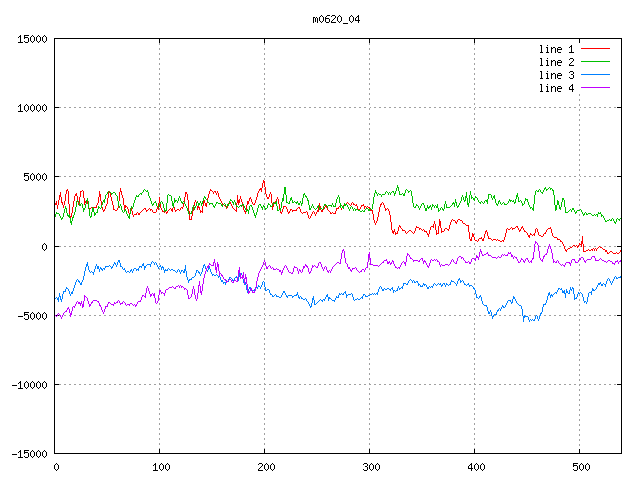Pick the positive 5000 y-axis tick label
Image resolution: width=640 pixels, height=480 pixels.
[35, 177]
